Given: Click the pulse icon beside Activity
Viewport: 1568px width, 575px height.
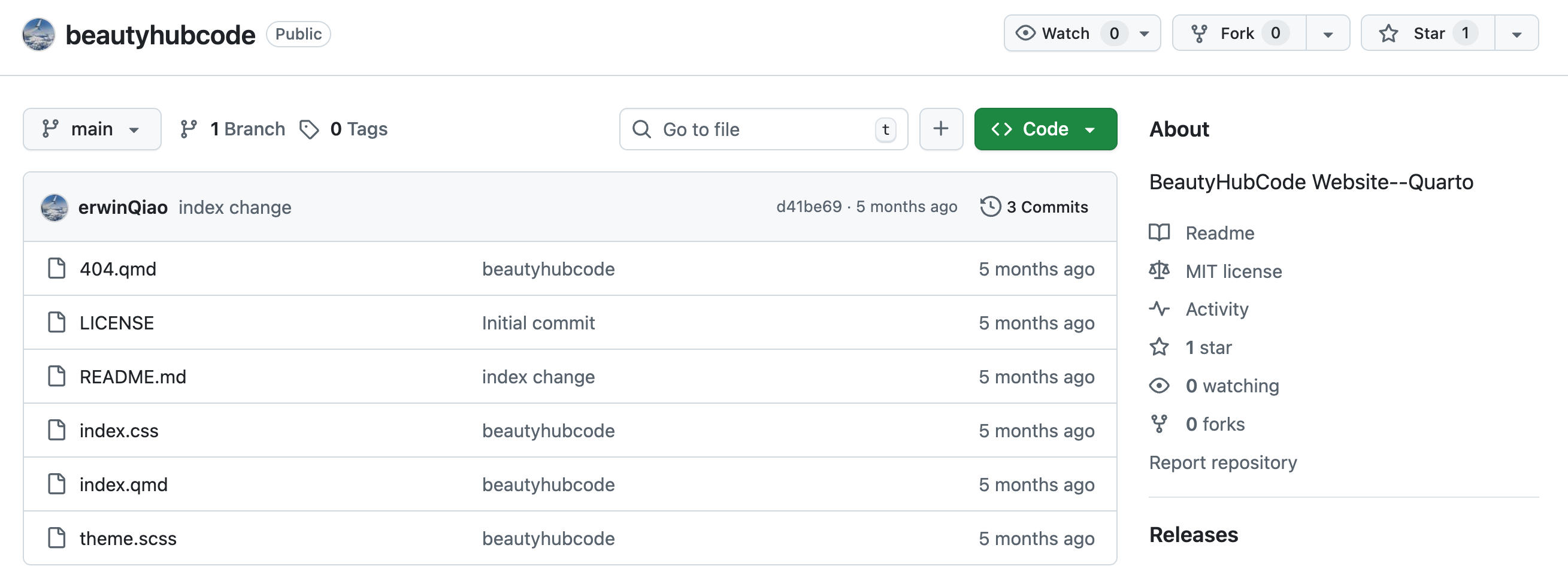Looking at the screenshot, I should tap(1159, 309).
